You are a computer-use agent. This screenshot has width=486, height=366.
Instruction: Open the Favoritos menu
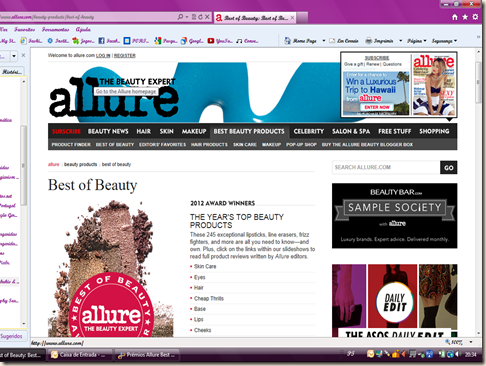click(24, 30)
